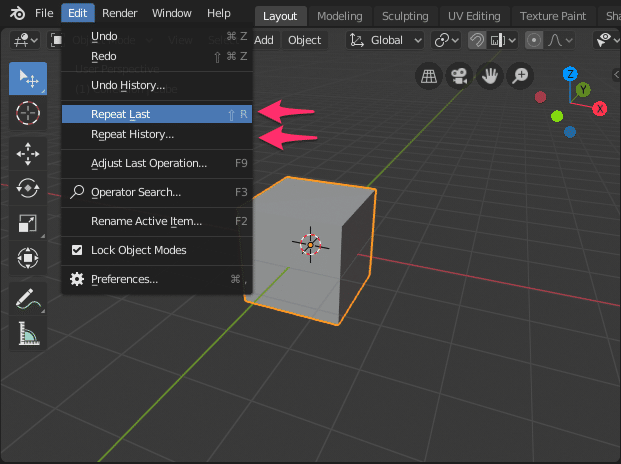This screenshot has width=621, height=464.
Task: Switch to Layout workspace tab
Action: coord(280,16)
